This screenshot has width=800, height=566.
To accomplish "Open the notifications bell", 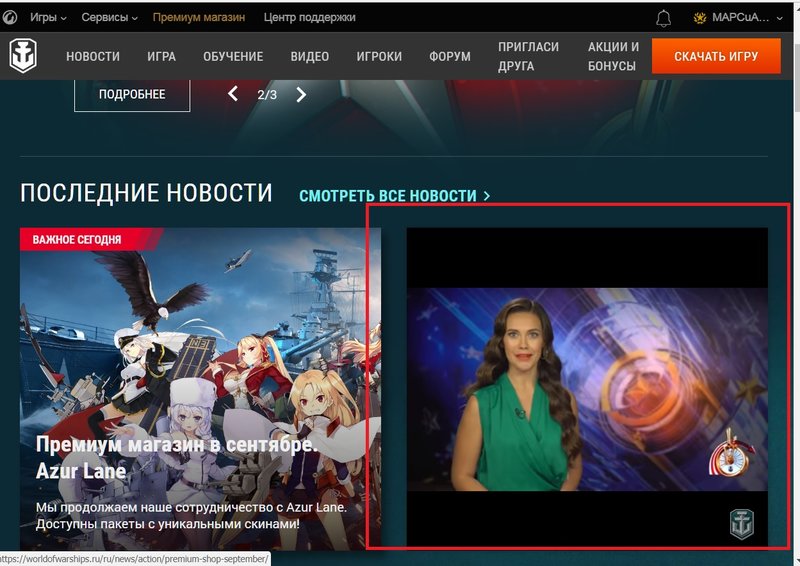I will [663, 18].
